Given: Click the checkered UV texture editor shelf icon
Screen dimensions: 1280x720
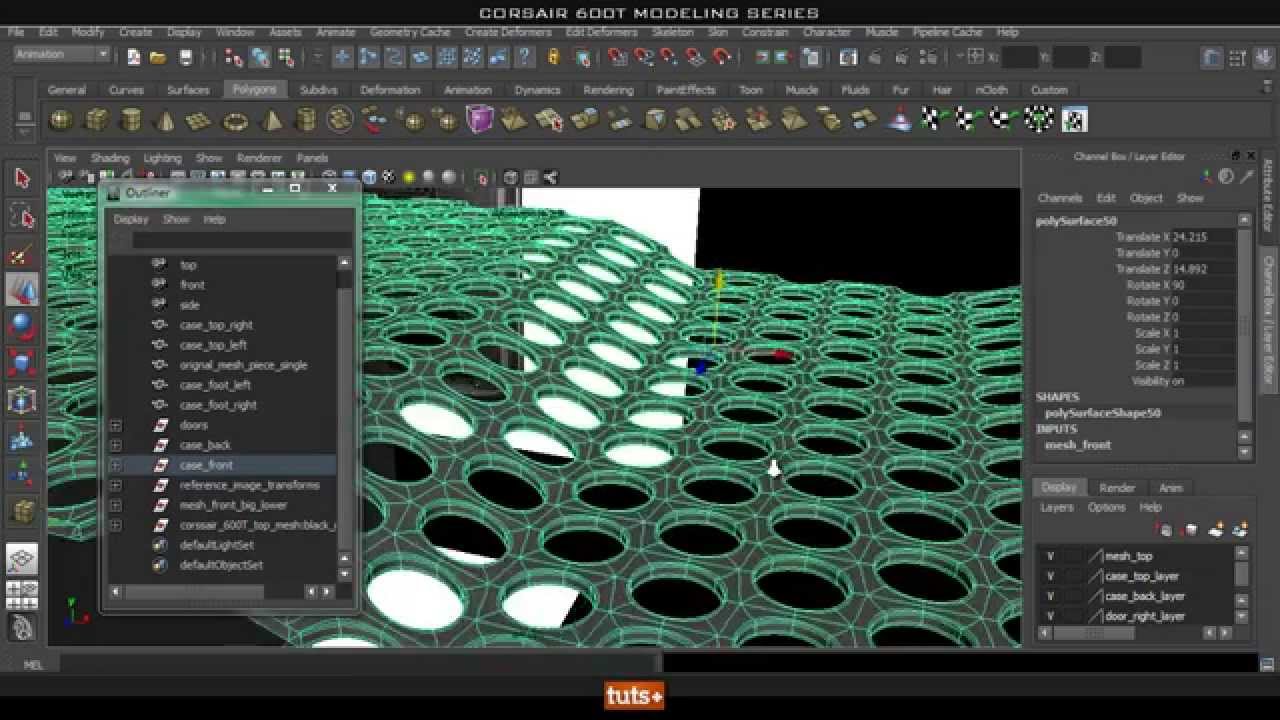Looking at the screenshot, I should pos(1074,120).
